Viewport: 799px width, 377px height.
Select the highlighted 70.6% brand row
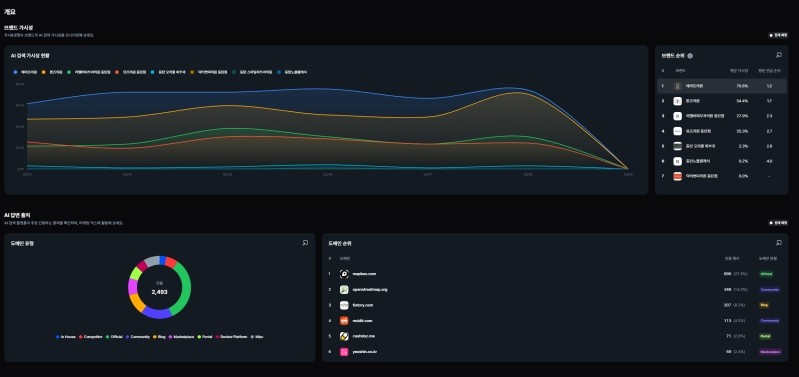[x=721, y=86]
